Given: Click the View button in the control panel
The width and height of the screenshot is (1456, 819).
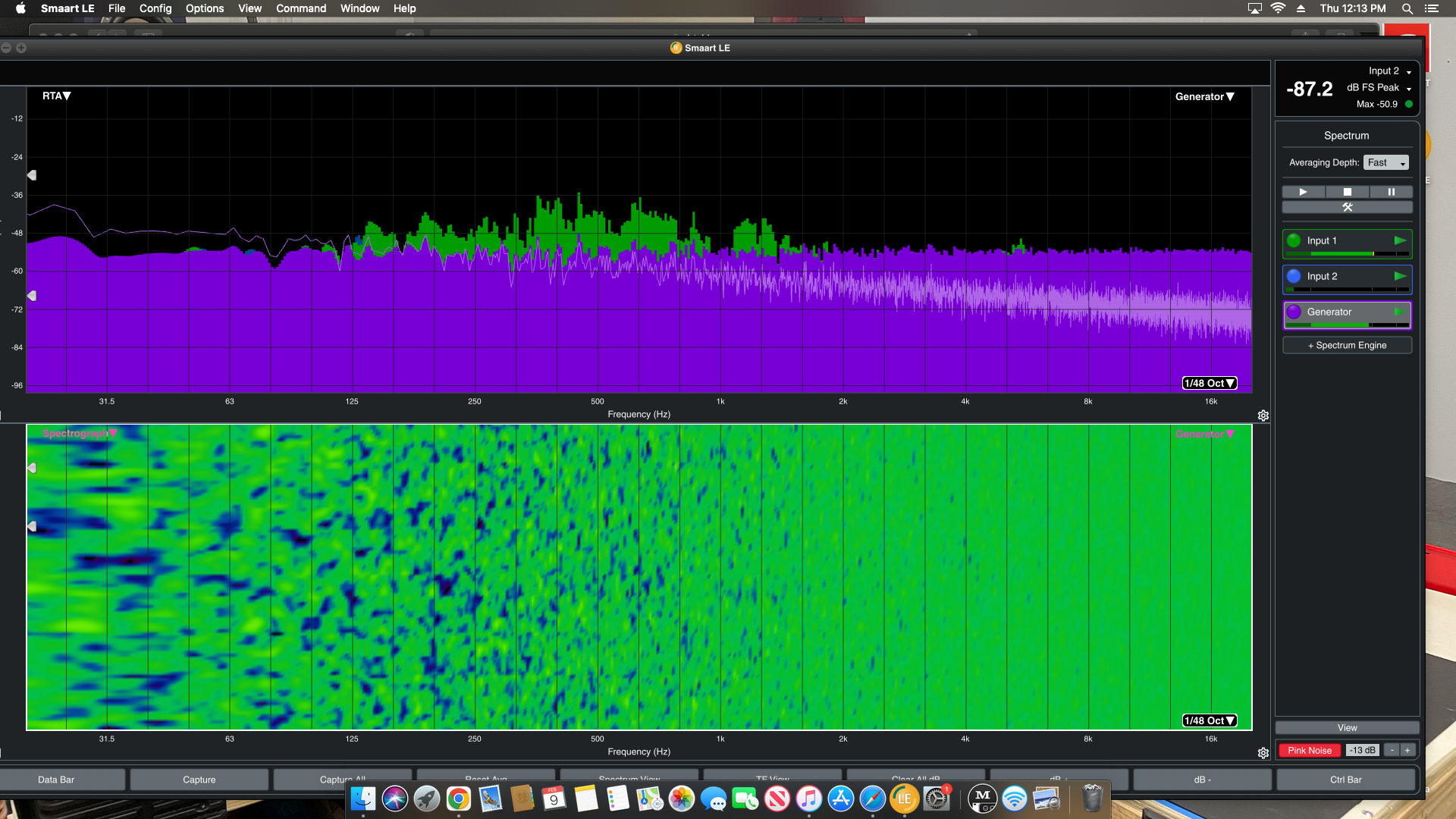Looking at the screenshot, I should 1347,727.
